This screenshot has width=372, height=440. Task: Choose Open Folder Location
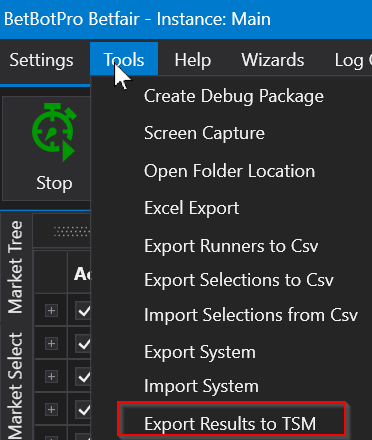(x=229, y=171)
